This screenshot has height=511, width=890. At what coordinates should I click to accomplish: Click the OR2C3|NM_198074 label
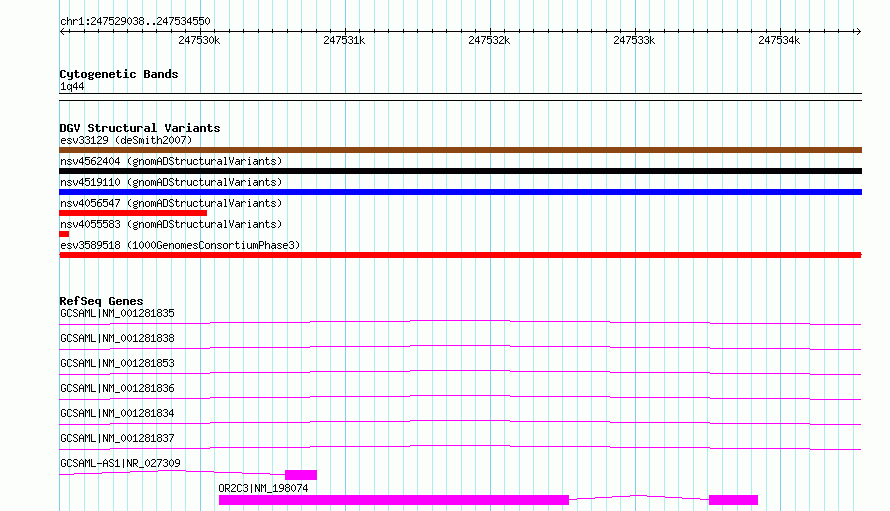click(x=263, y=488)
